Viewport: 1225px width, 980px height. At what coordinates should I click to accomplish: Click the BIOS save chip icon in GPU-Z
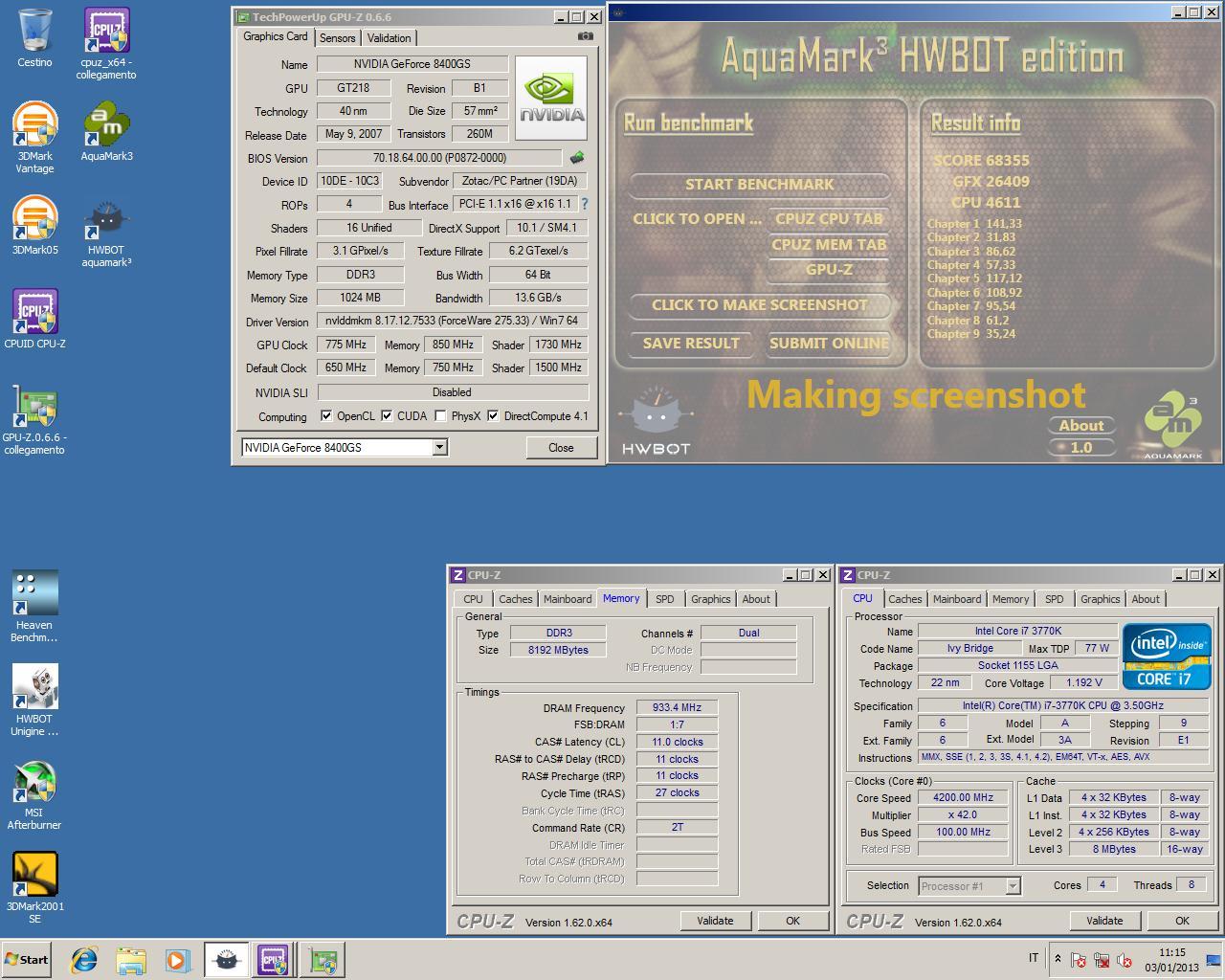576,158
